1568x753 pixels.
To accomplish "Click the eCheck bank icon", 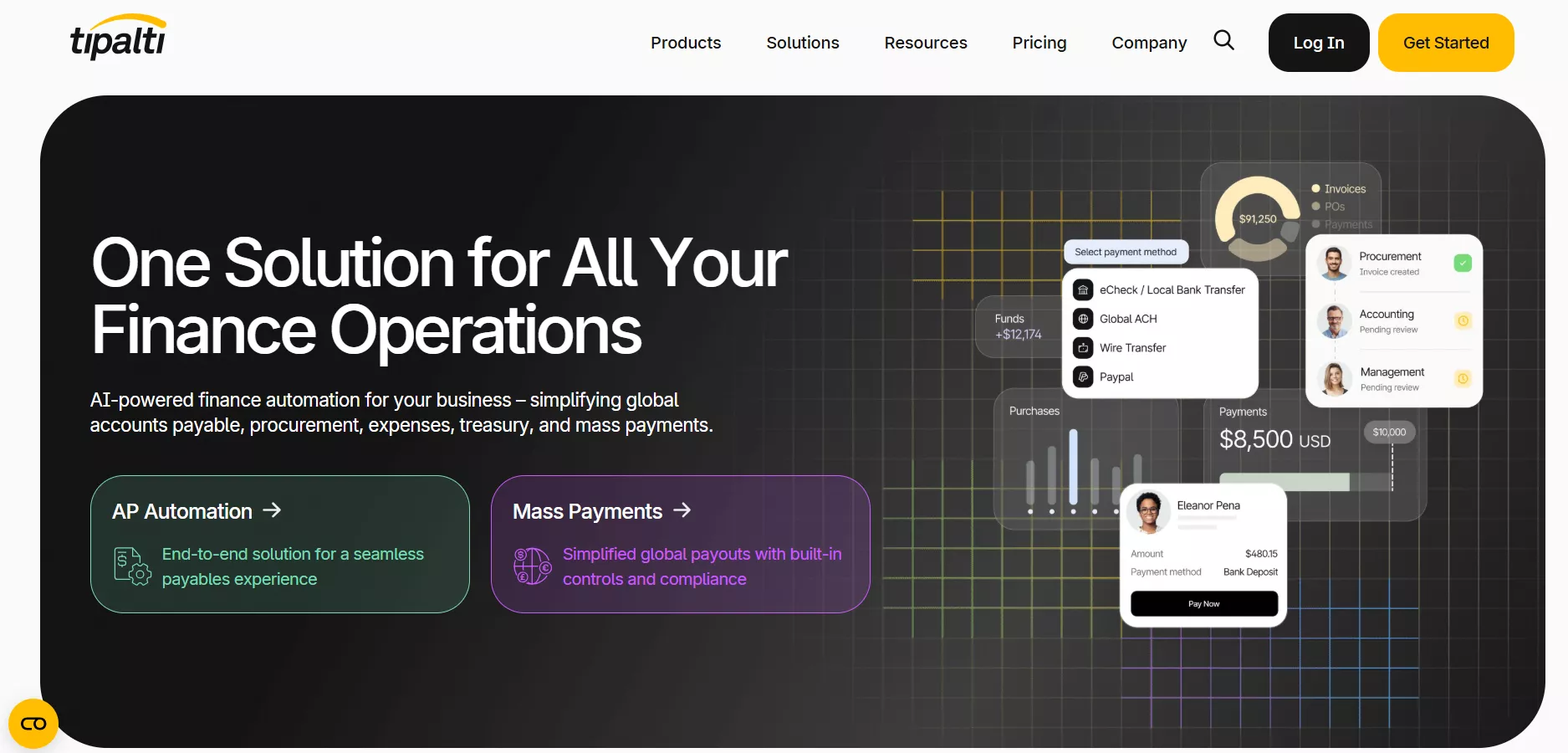I will coord(1083,290).
